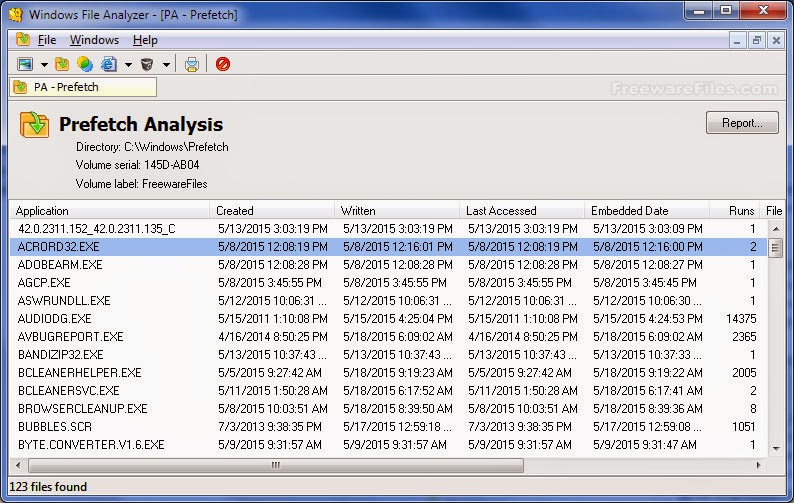The image size is (794, 503).
Task: Select the 42.0.2311.152_42.0.2311.135_C entry
Action: point(97,229)
